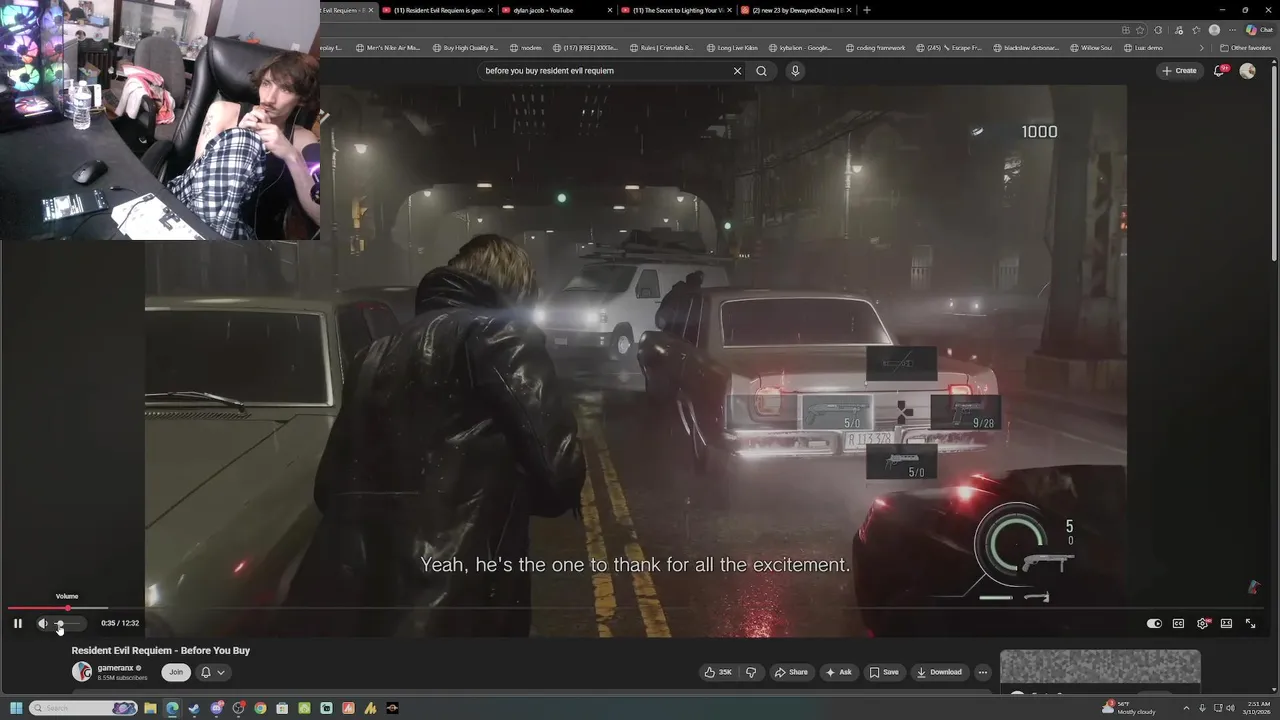The width and height of the screenshot is (1280, 720).
Task: Open the video settings gear
Action: click(x=1203, y=623)
